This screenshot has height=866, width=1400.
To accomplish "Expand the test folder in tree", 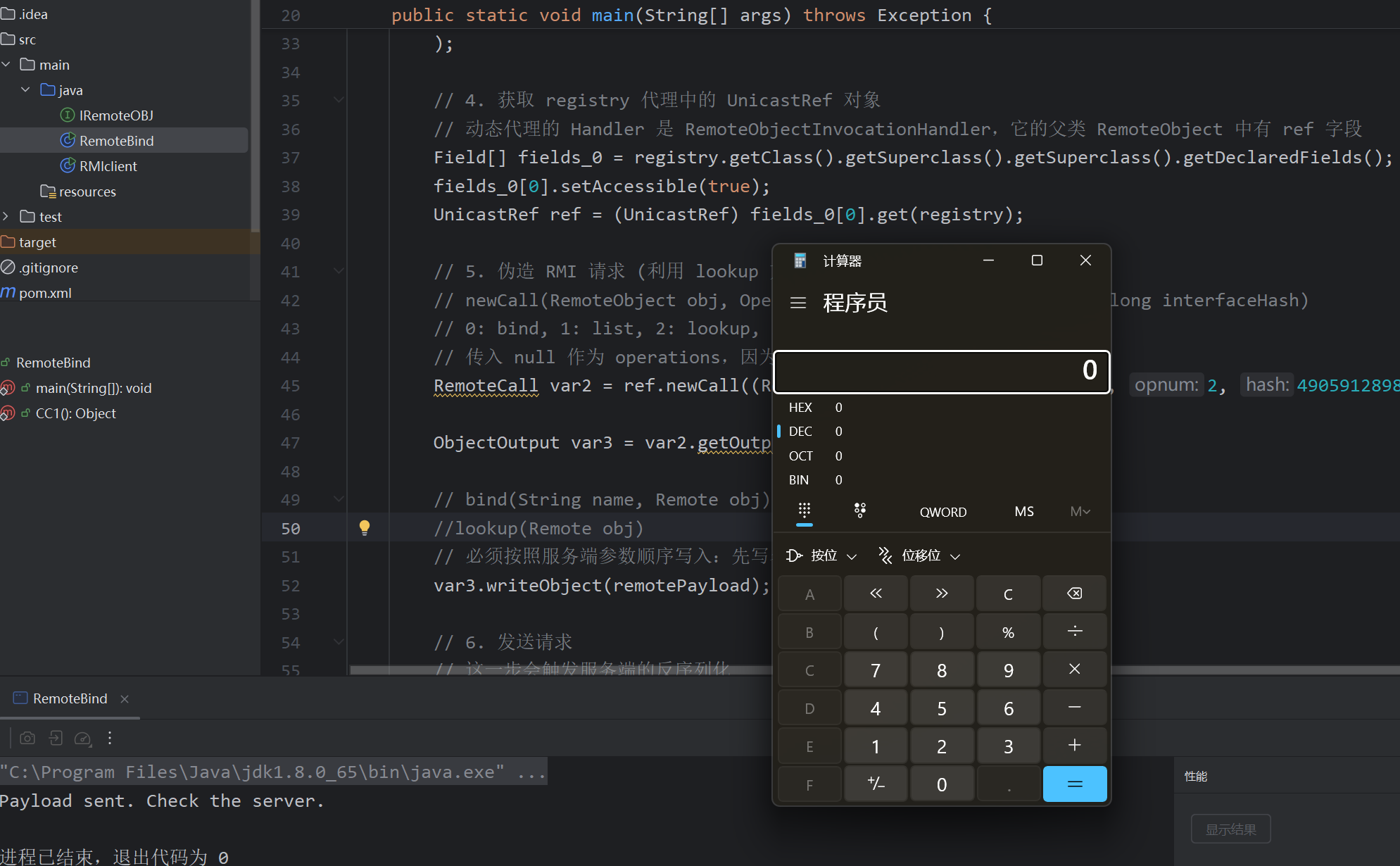I will click(6, 217).
